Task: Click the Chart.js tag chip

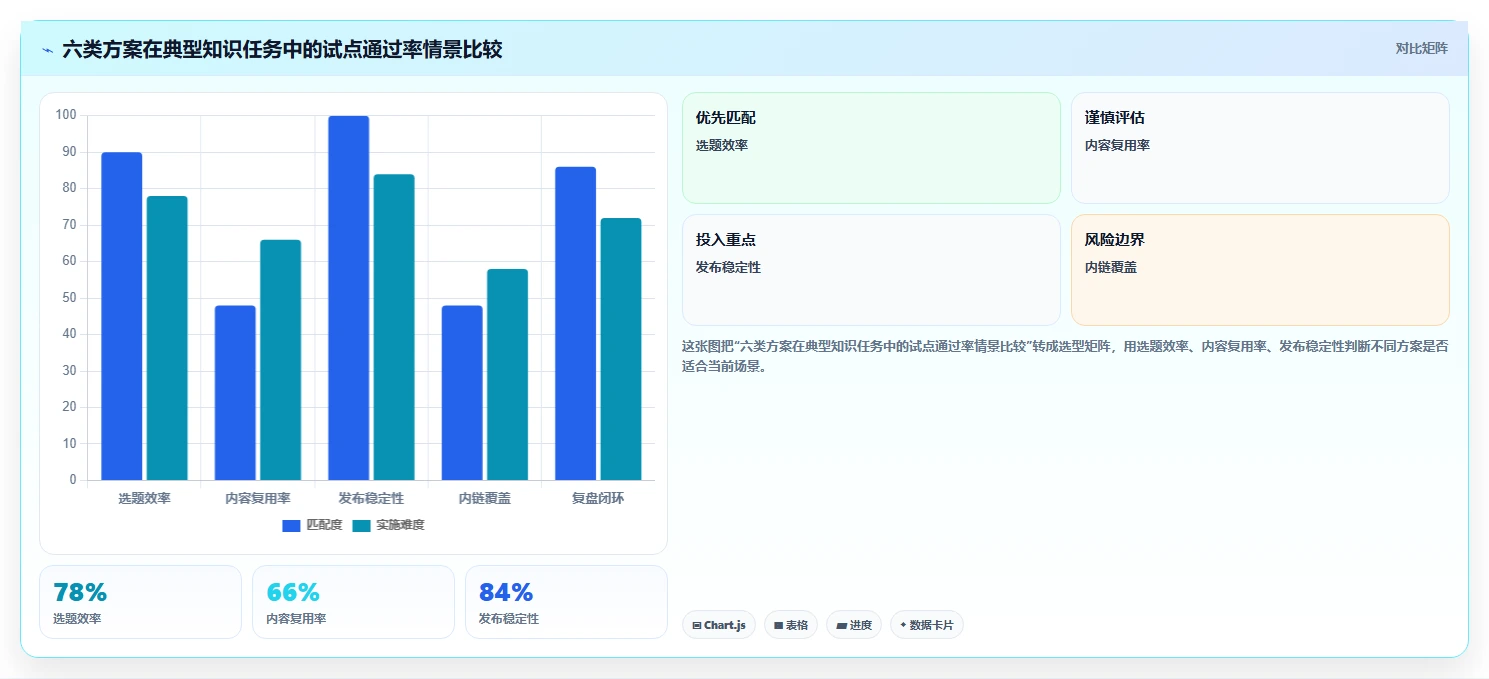Action: click(719, 625)
